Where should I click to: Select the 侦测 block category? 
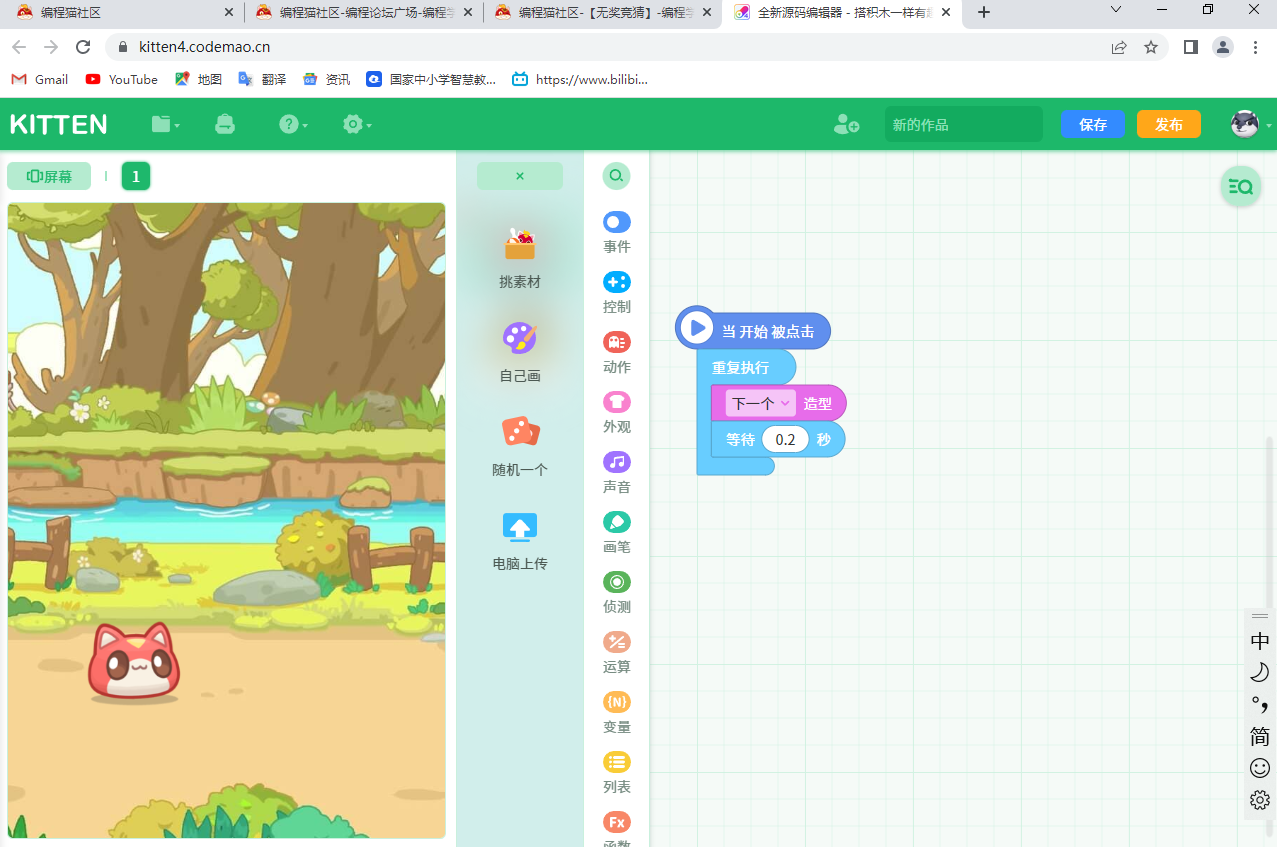617,593
